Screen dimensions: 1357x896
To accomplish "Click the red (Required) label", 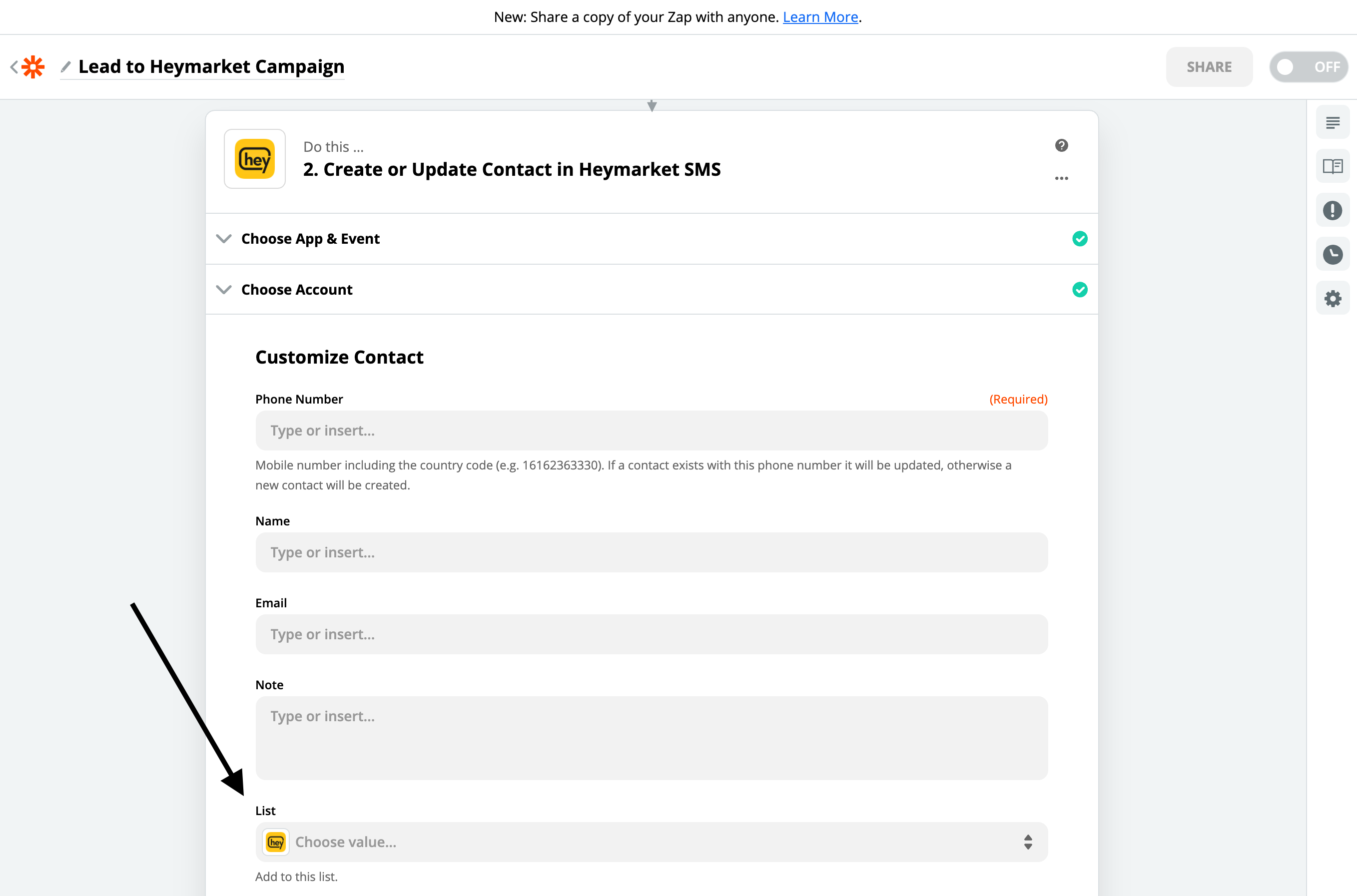I will (1018, 400).
